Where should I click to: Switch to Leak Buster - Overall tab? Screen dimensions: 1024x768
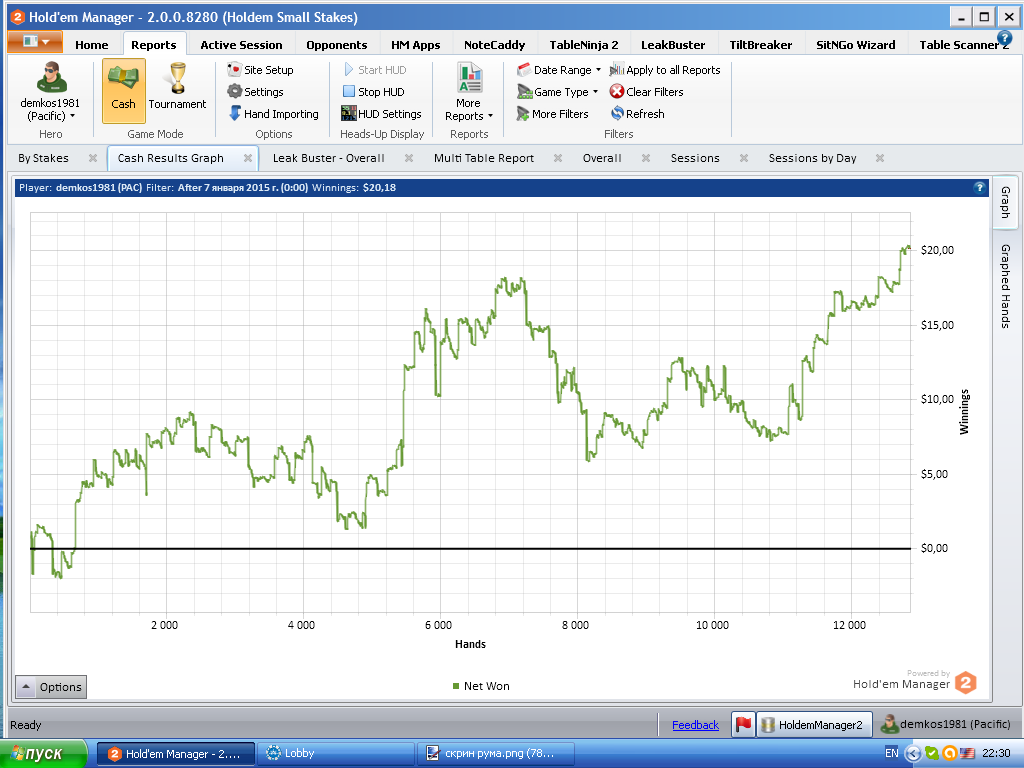pos(328,158)
